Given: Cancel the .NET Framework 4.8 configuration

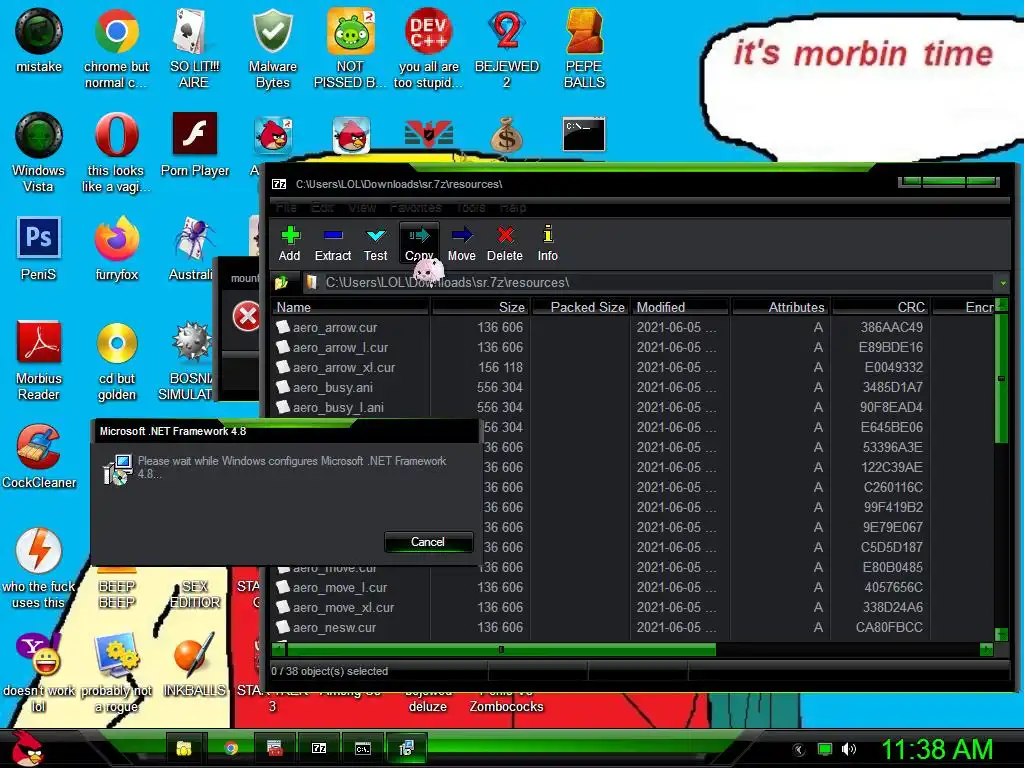Looking at the screenshot, I should click(428, 542).
